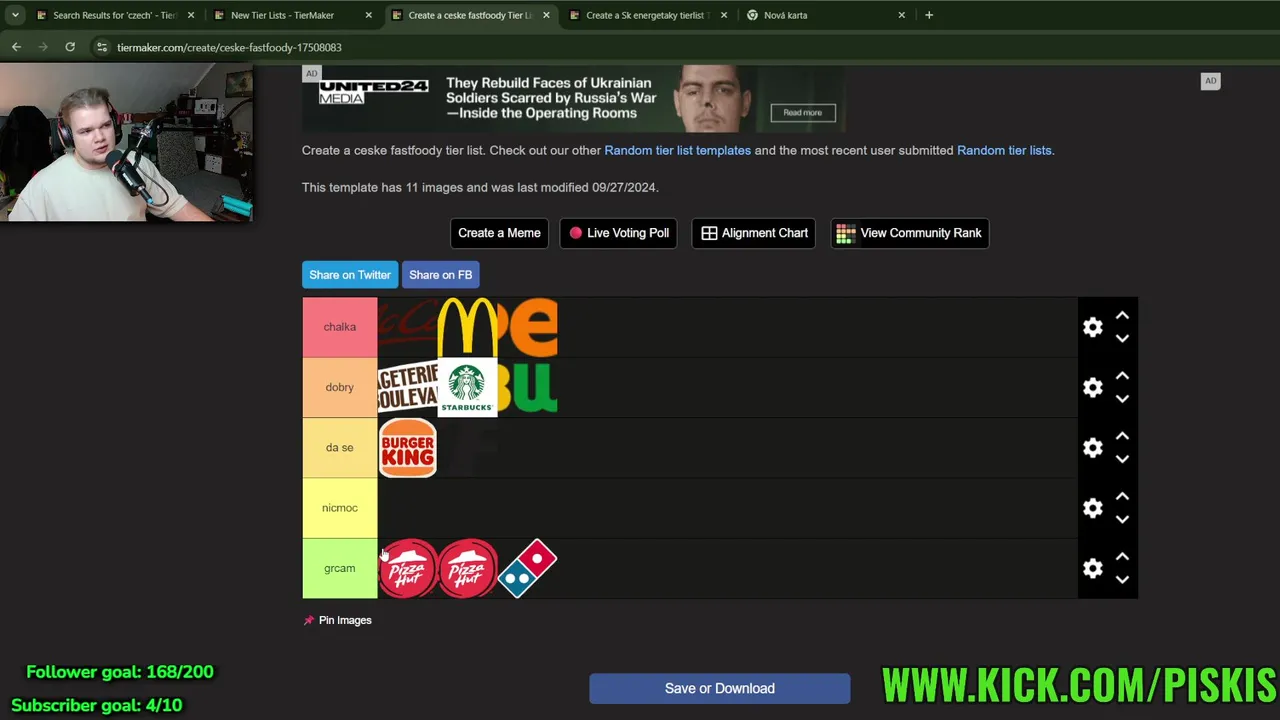Image resolution: width=1280 pixels, height=720 pixels.
Task: Select the Bageterie Boulevard logo
Action: pos(408,387)
